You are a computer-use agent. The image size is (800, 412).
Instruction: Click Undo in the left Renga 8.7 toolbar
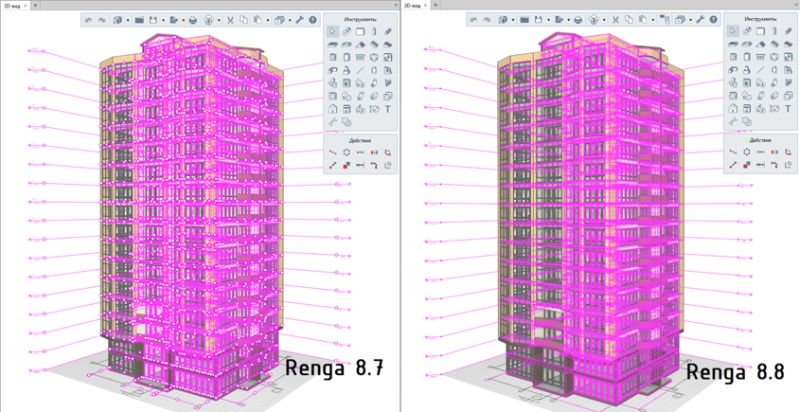click(89, 20)
